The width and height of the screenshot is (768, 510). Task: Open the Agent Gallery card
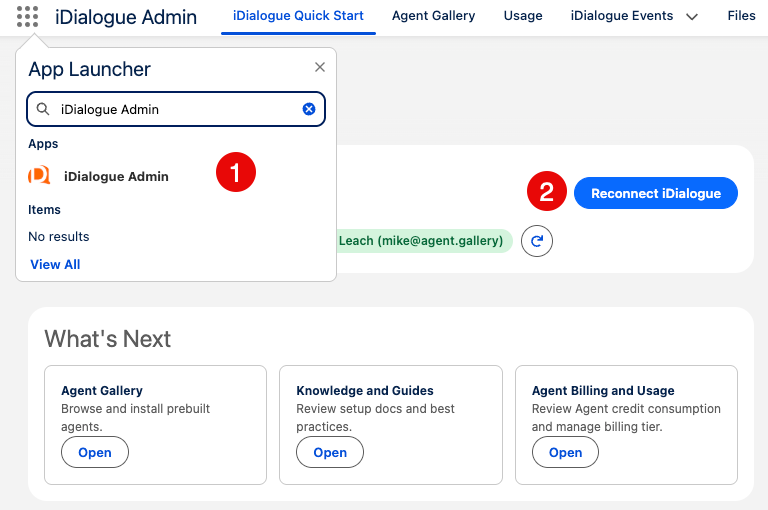click(x=95, y=452)
